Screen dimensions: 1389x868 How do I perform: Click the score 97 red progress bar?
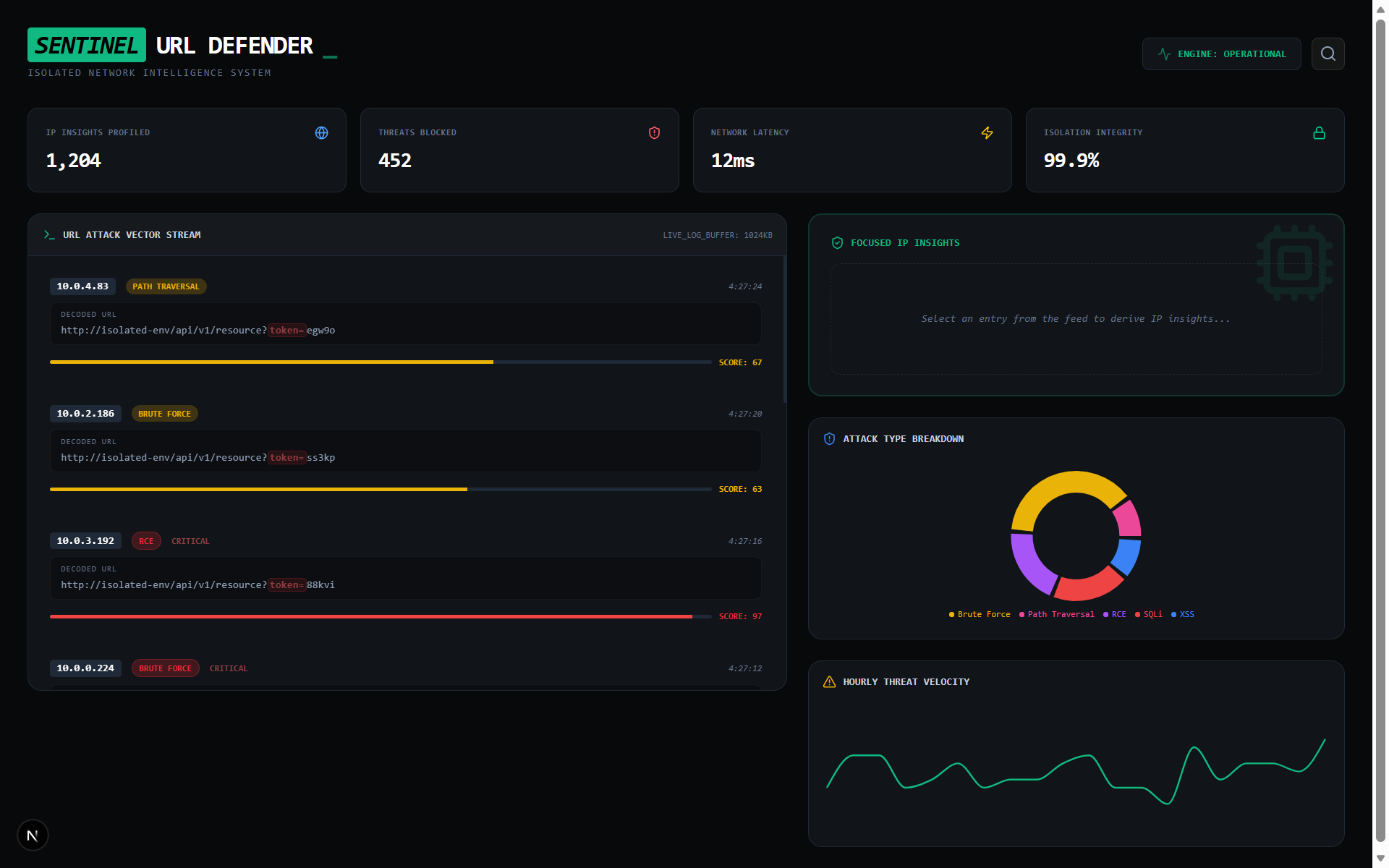click(381, 616)
